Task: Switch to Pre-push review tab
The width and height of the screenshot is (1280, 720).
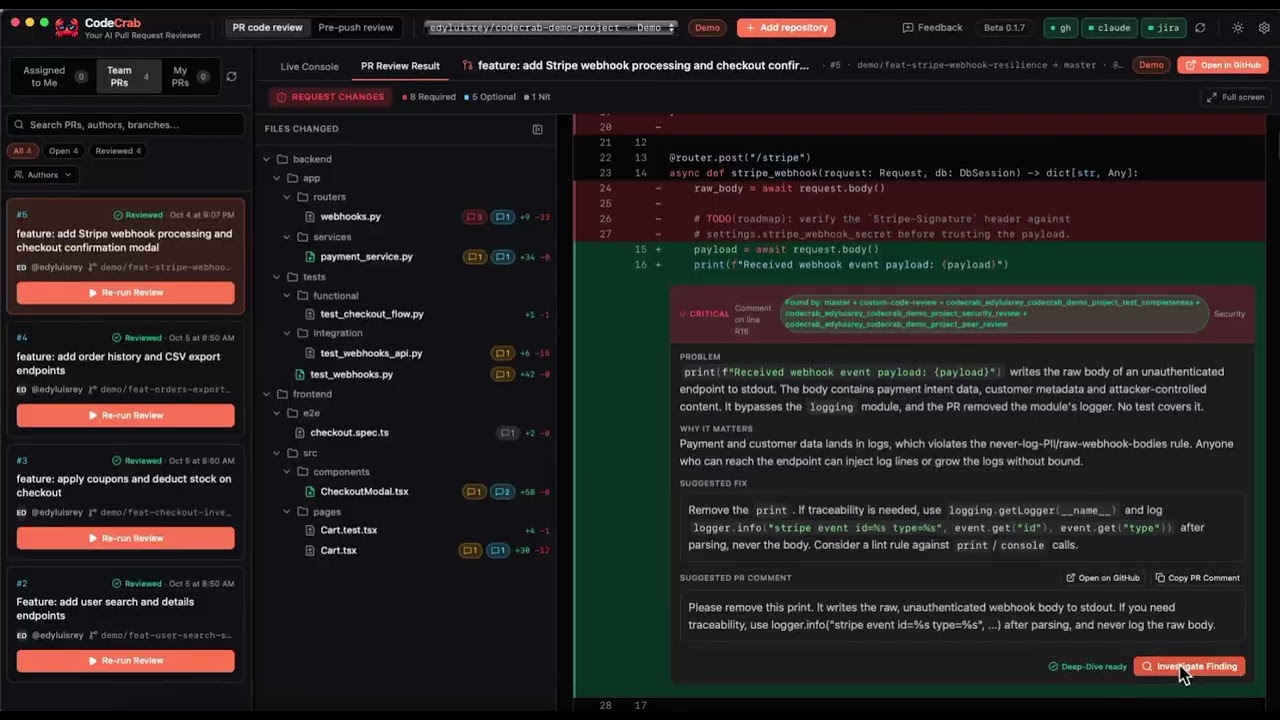Action: (356, 28)
